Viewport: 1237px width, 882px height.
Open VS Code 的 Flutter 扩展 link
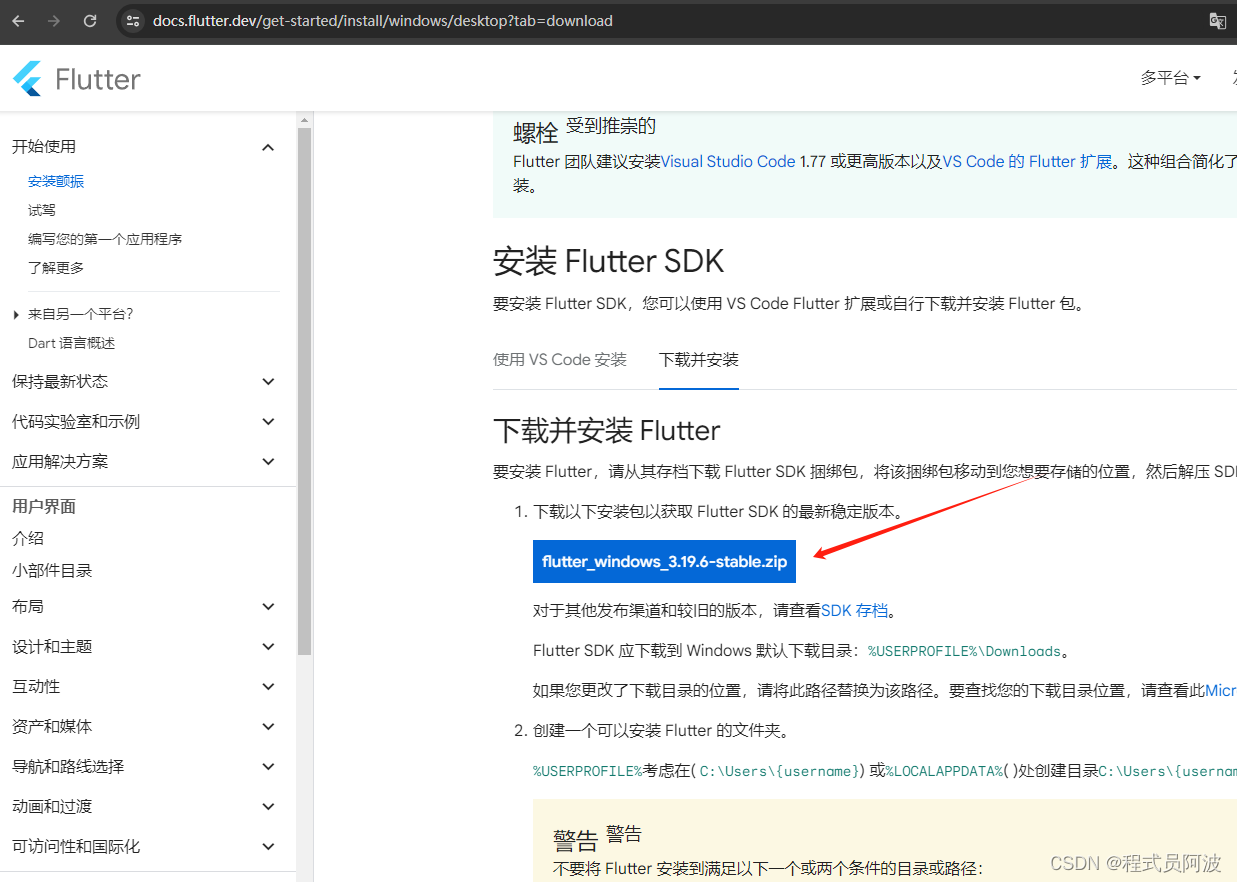[1028, 161]
